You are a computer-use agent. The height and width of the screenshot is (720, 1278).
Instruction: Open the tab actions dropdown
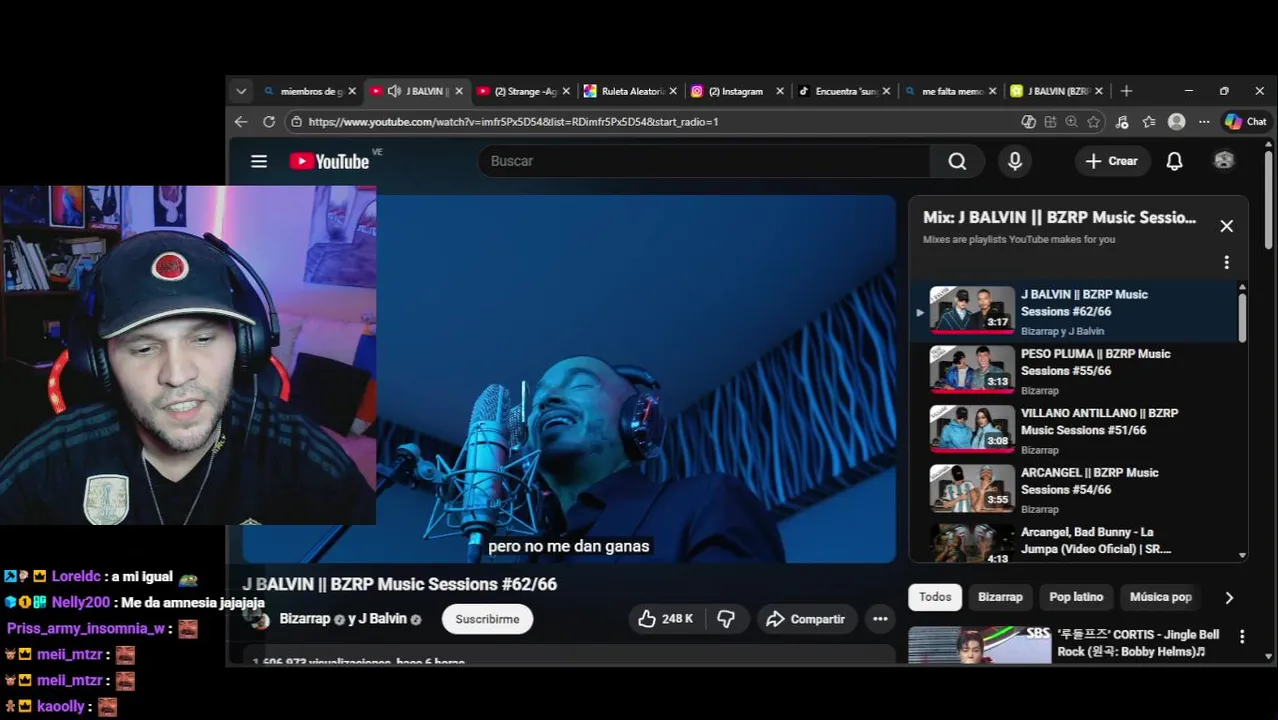pyautogui.click(x=241, y=91)
